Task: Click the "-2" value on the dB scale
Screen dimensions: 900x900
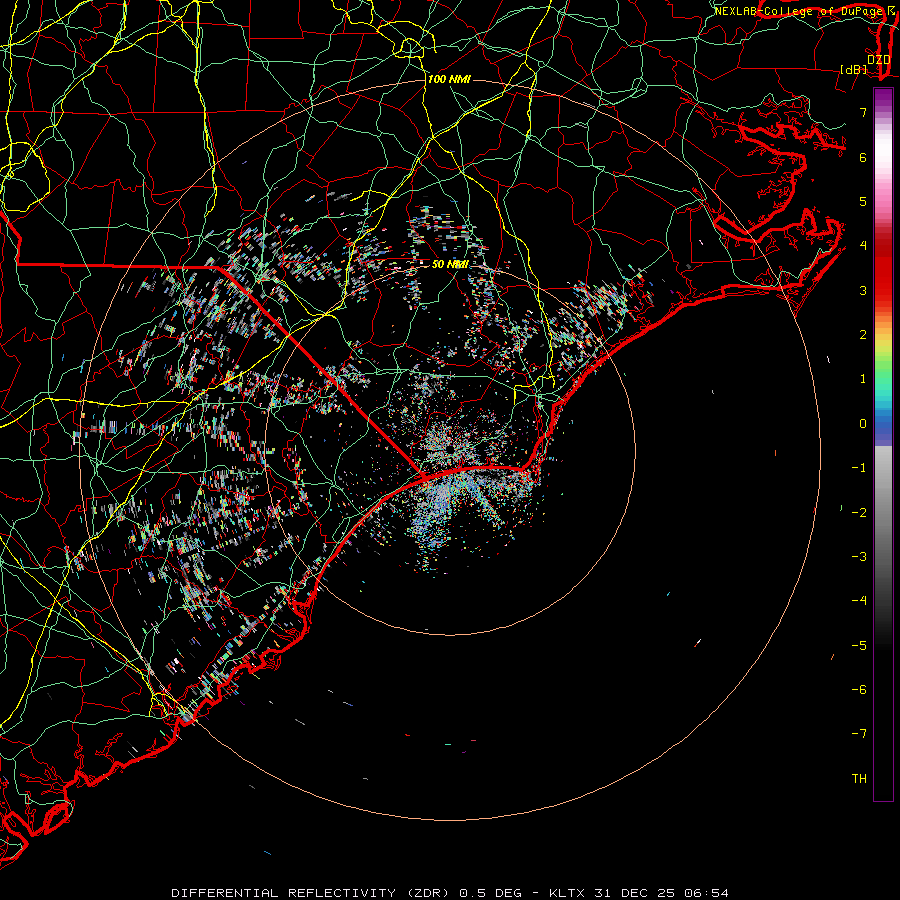Action: (859, 513)
